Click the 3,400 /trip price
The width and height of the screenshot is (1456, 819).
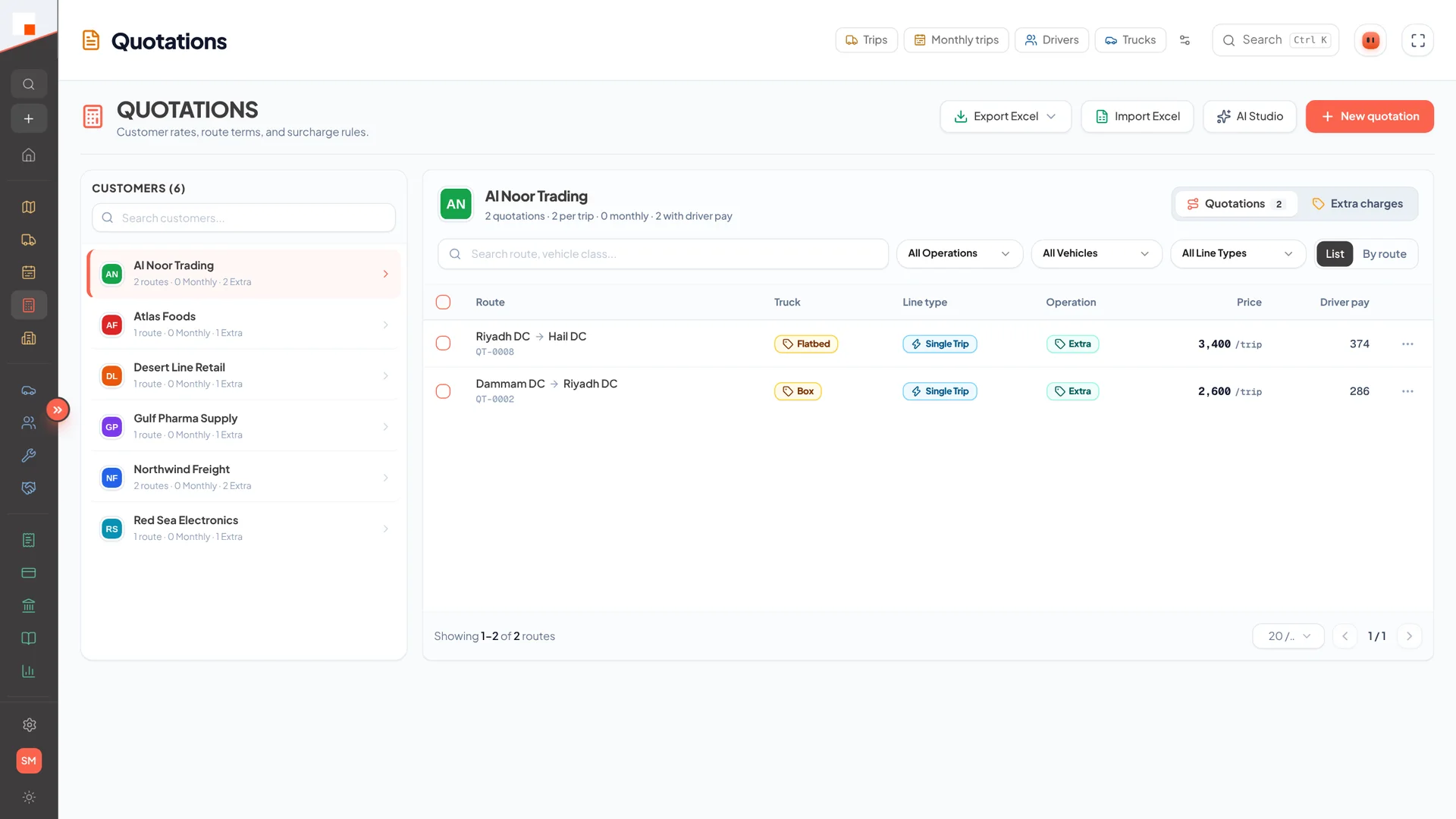coord(1229,344)
